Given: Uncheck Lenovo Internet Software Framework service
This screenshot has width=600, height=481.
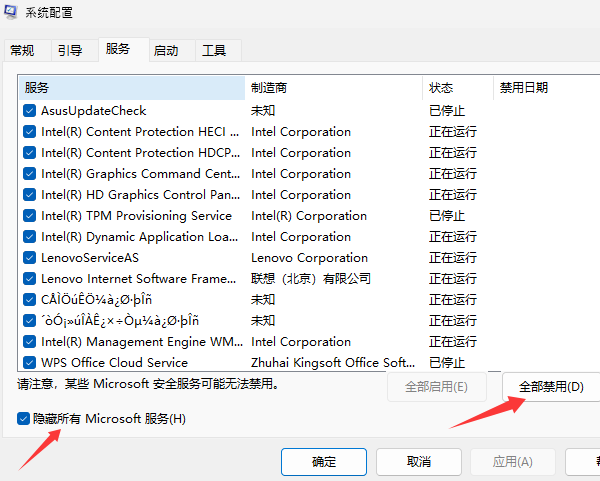Looking at the screenshot, I should coord(29,279).
